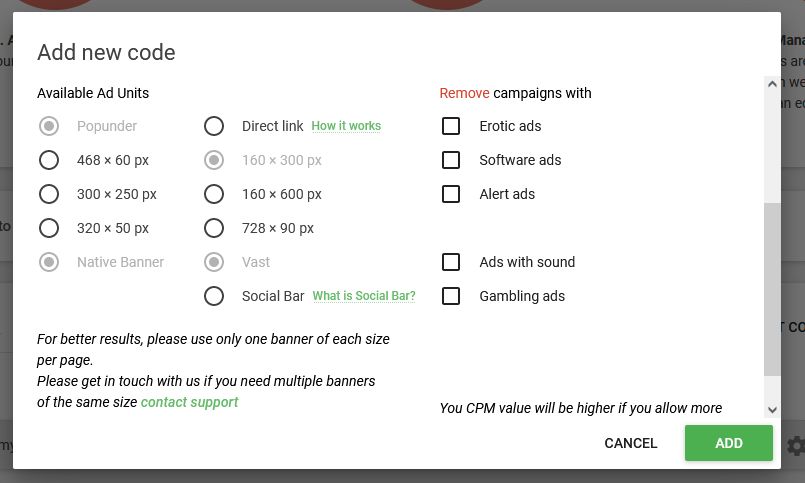Select the Direct link ad unit

click(214, 126)
